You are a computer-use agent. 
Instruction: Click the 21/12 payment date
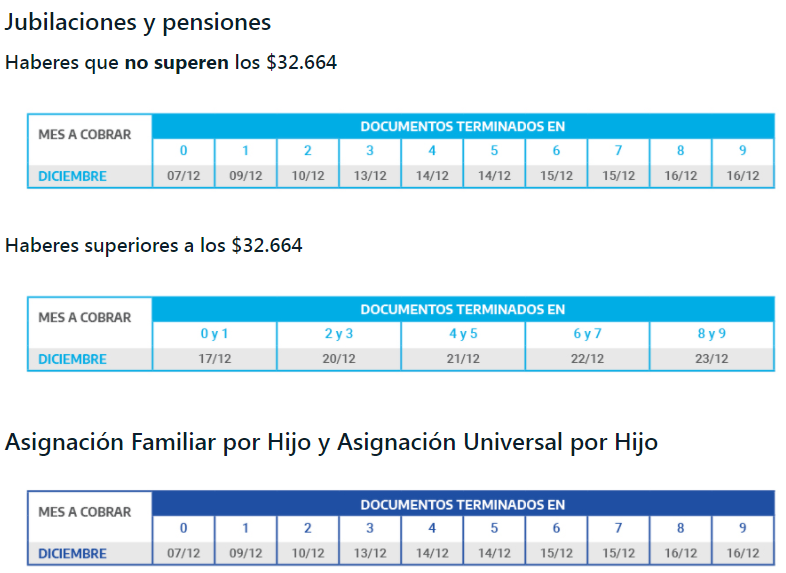(463, 359)
